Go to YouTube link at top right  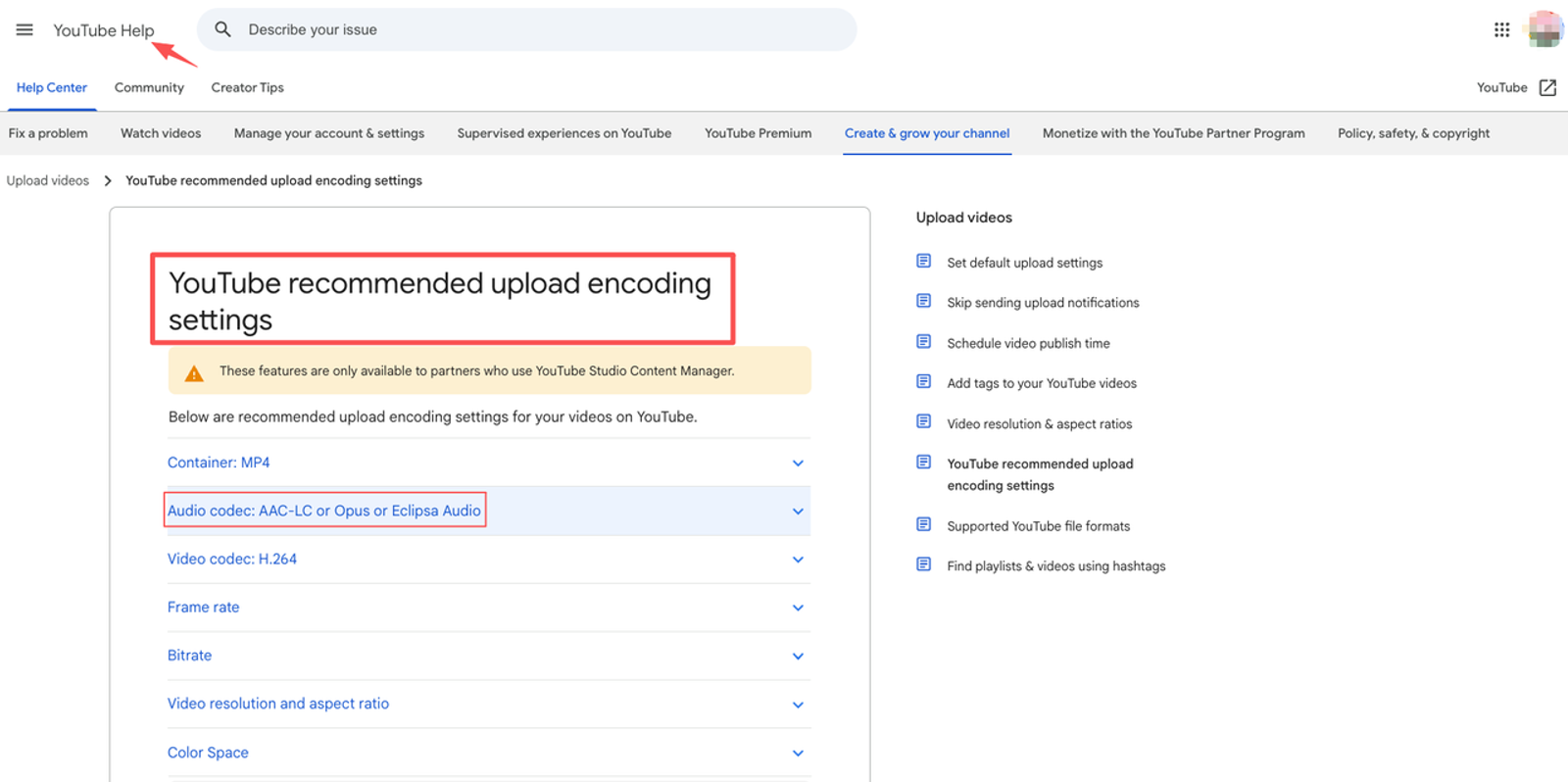(x=1502, y=87)
